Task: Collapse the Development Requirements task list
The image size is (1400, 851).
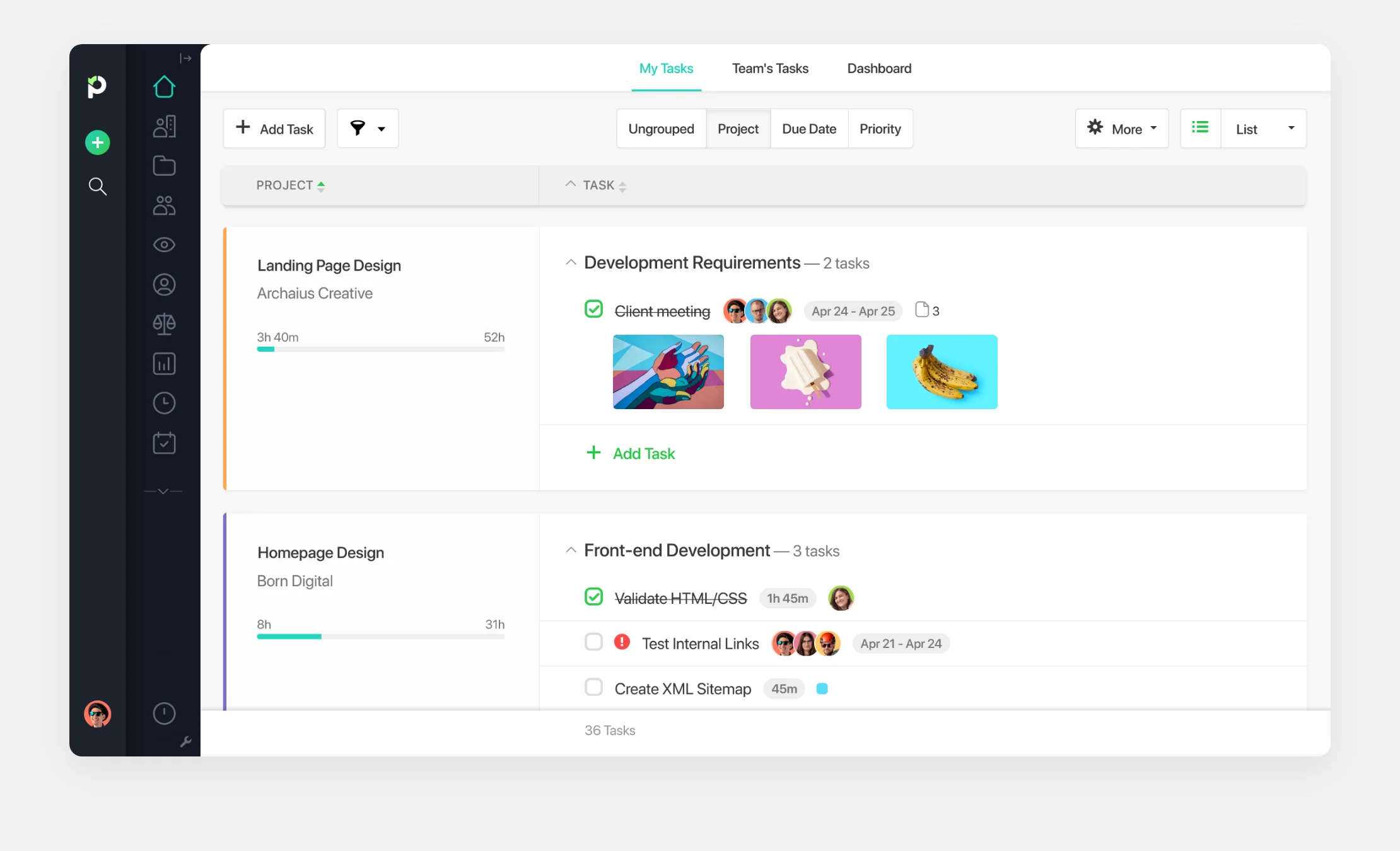Action: [571, 262]
